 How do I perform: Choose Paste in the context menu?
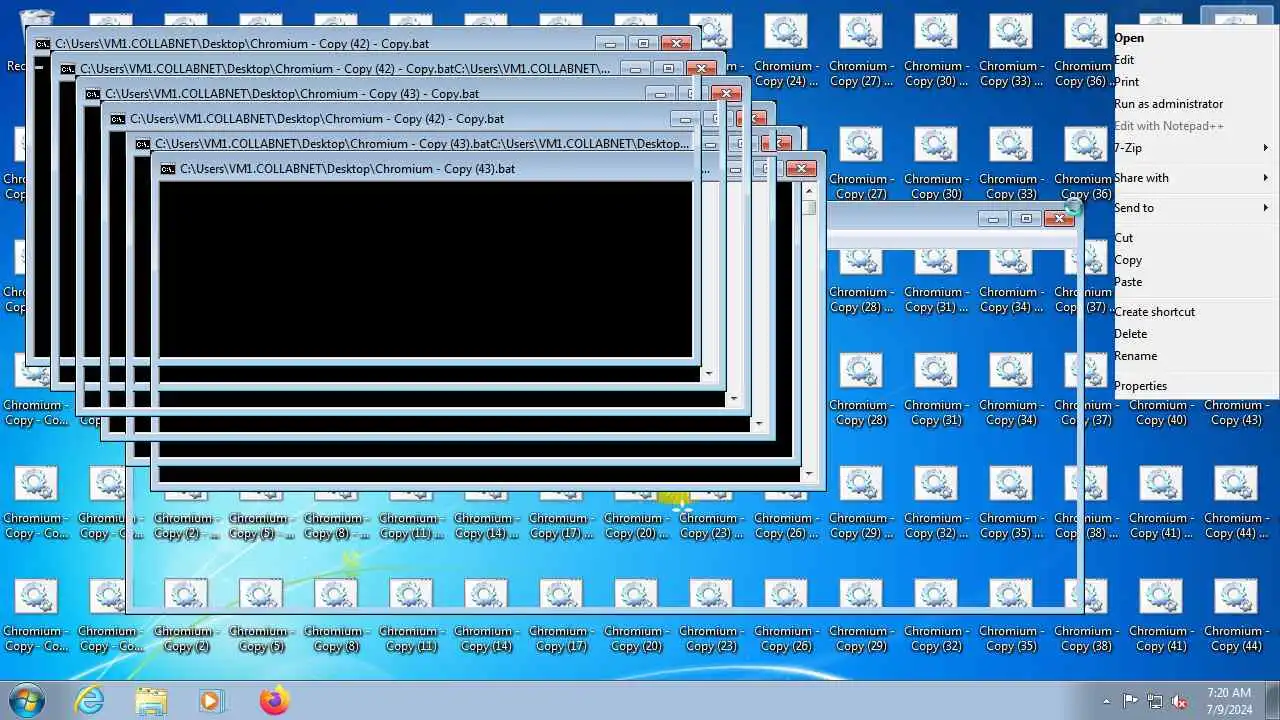pos(1195,282)
